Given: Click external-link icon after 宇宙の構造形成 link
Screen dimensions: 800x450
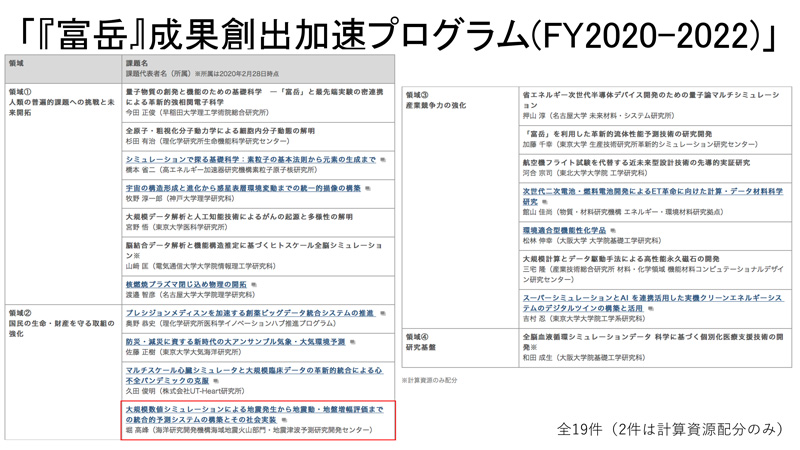Looking at the screenshot, I should pyautogui.click(x=367, y=188).
